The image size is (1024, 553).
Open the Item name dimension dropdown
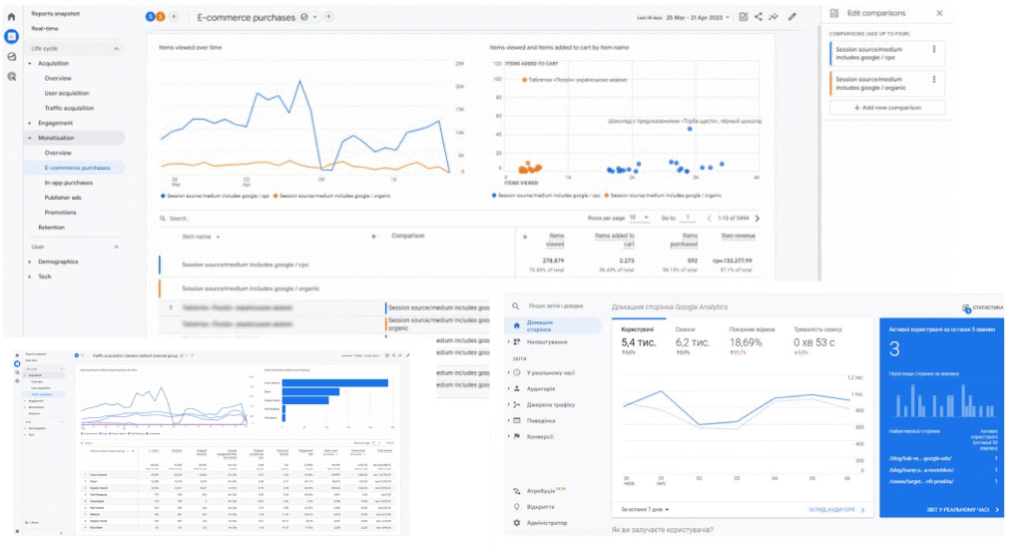point(201,236)
